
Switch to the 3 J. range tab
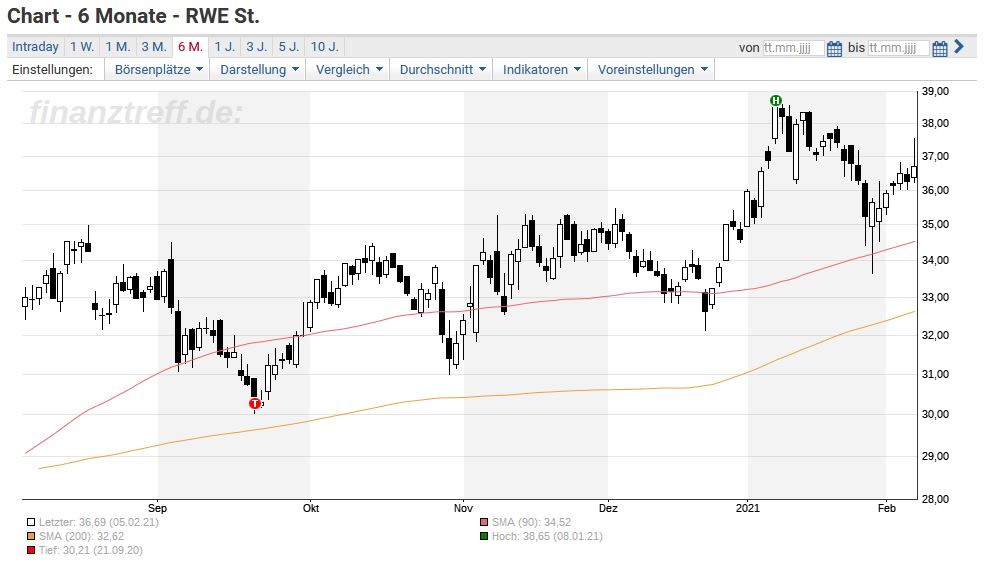257,47
